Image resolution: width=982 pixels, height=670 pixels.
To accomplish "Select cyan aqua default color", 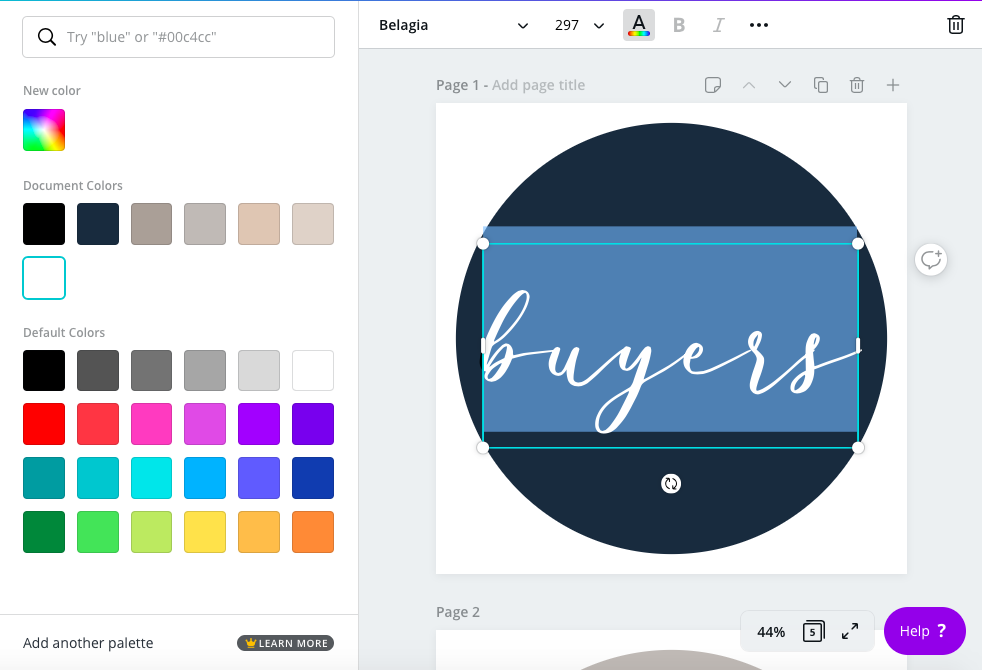I will point(152,478).
